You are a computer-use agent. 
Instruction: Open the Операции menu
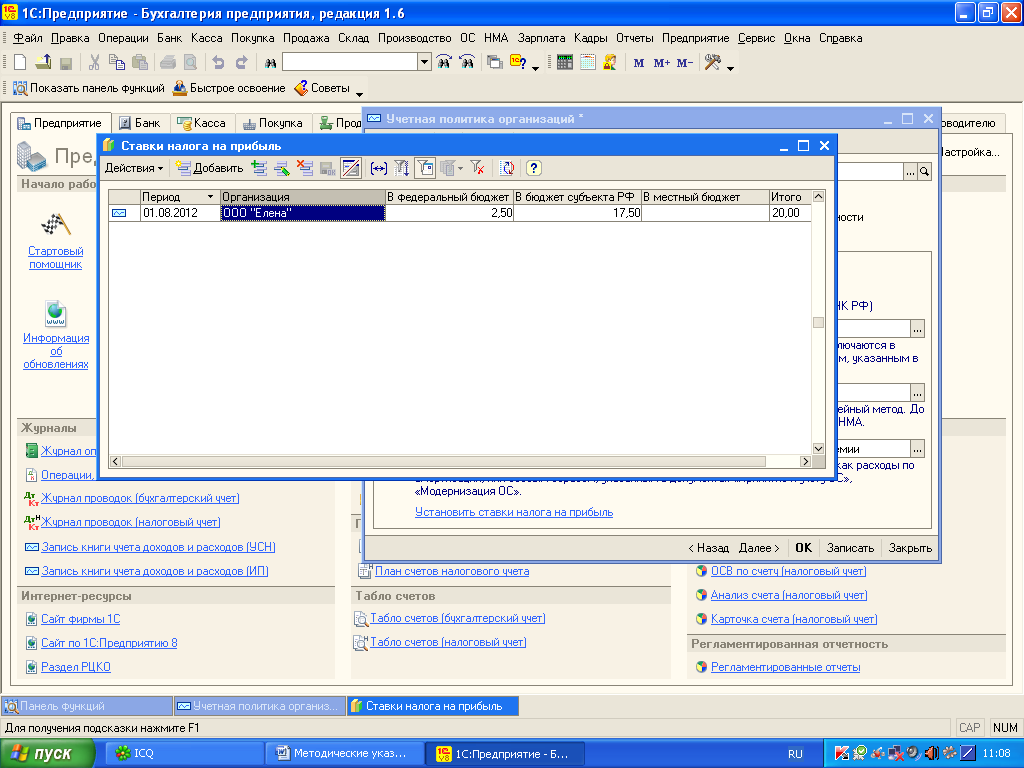pyautogui.click(x=123, y=39)
